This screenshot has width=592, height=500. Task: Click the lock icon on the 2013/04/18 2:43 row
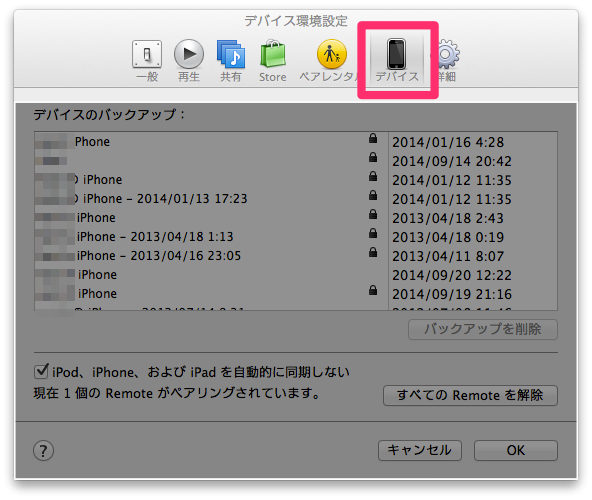point(373,214)
